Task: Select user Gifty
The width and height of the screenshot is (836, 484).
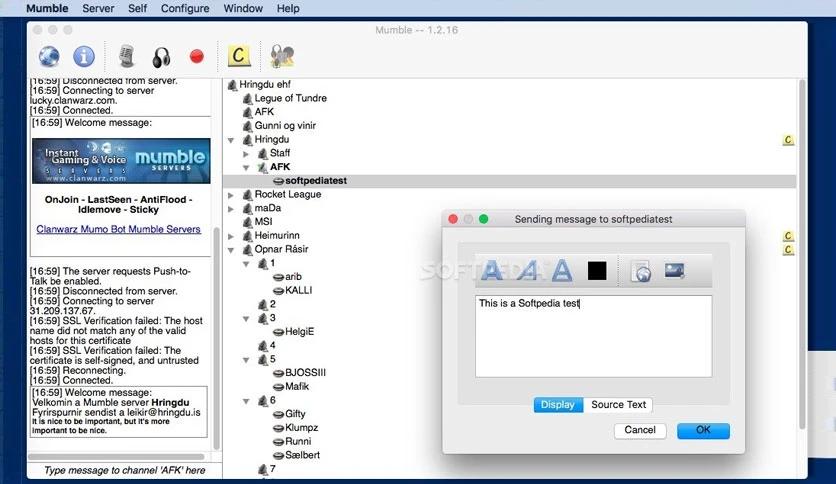Action: point(295,414)
